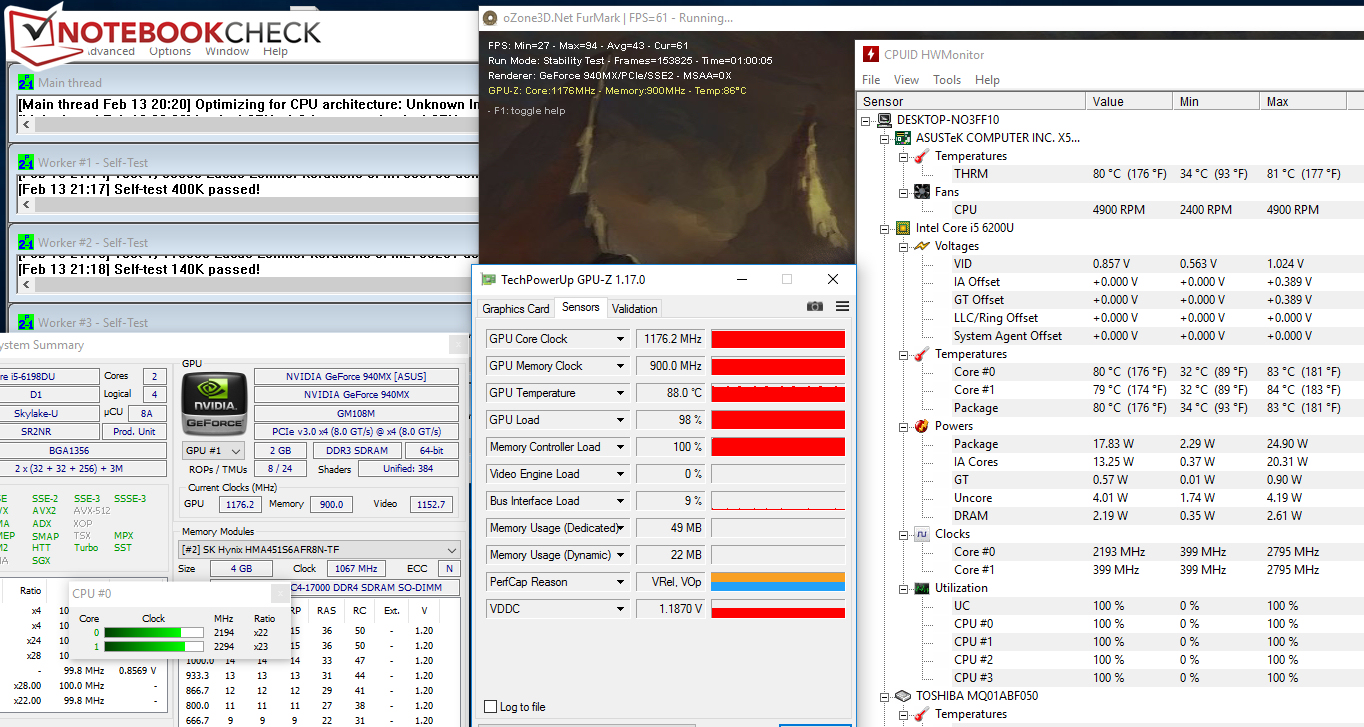Open the Tools menu in HWMonitor
The height and width of the screenshot is (727, 1364).
947,80
